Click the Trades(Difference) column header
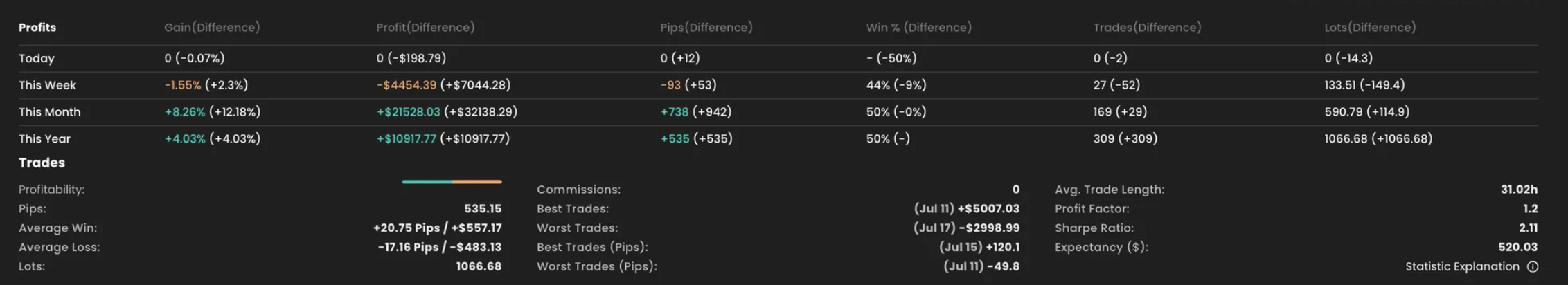The height and width of the screenshot is (285, 1568). click(1147, 28)
